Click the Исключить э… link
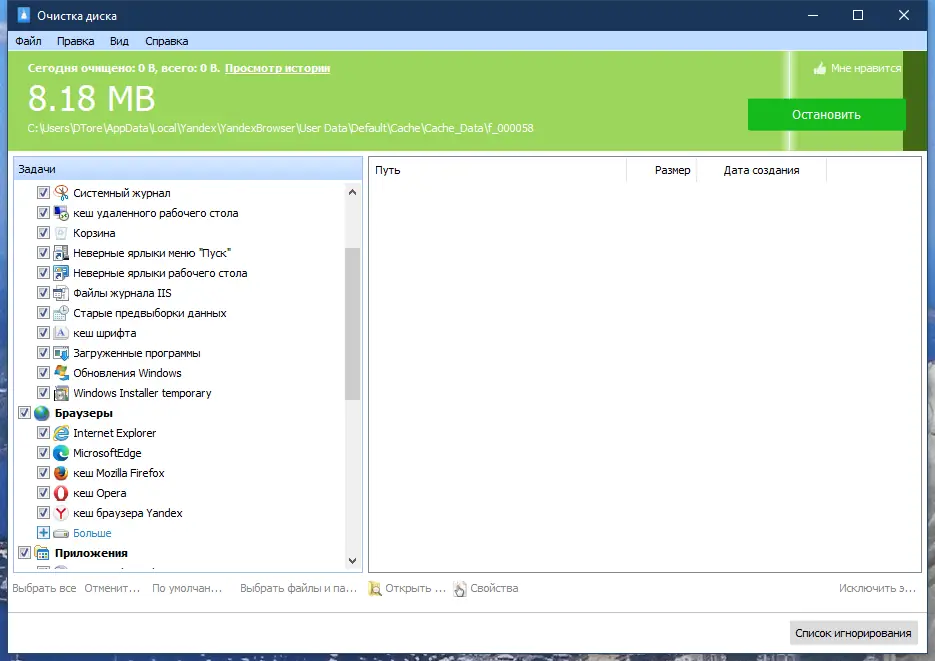This screenshot has width=935, height=661. tap(877, 588)
